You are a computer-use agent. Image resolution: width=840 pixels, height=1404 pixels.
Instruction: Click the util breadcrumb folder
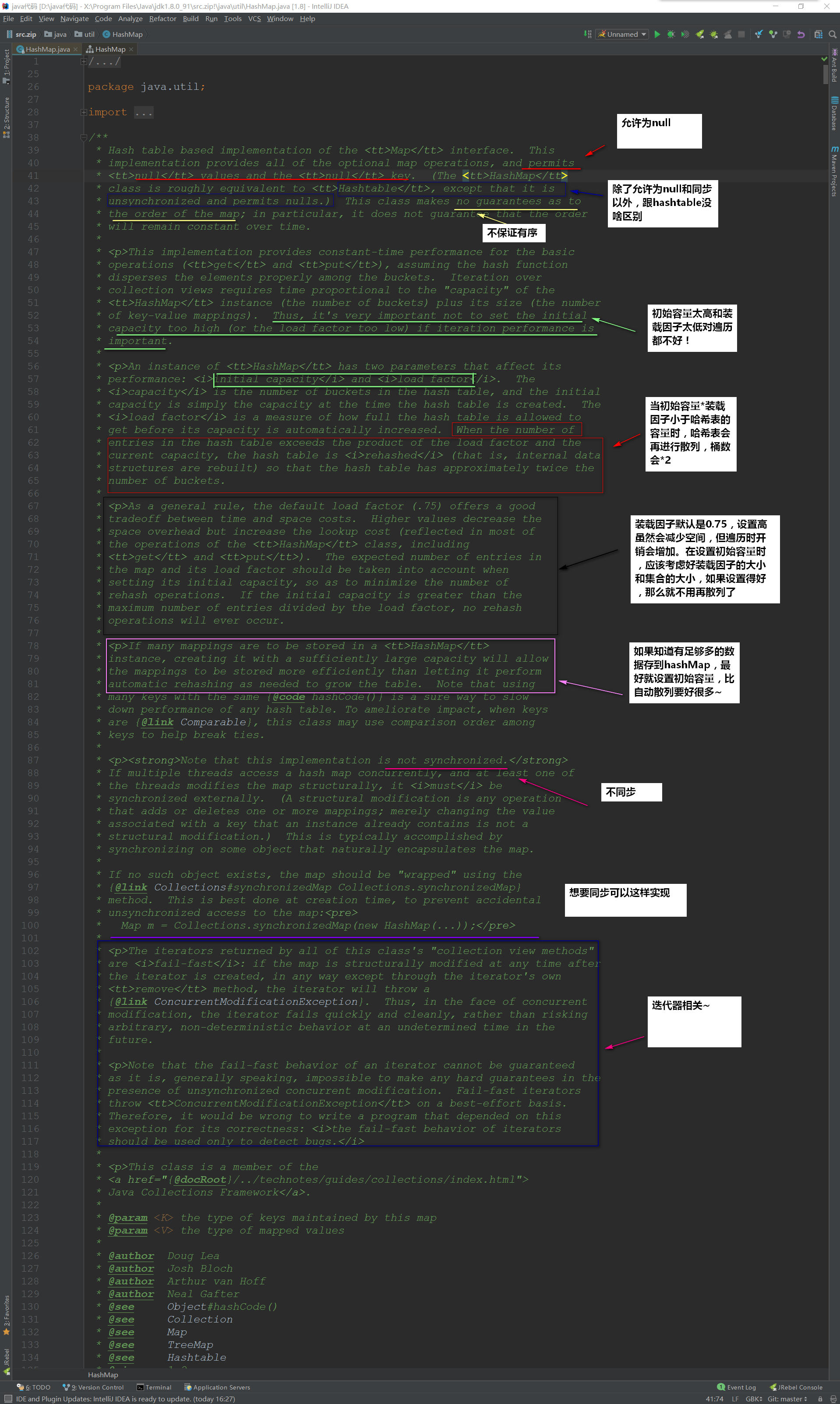tap(85, 34)
